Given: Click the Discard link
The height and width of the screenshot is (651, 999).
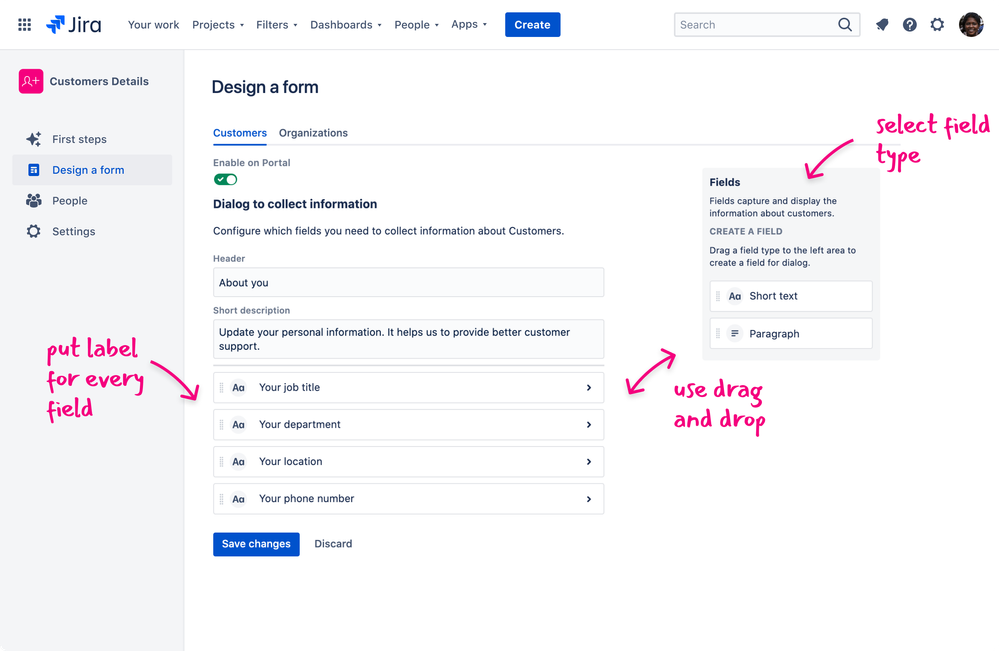Looking at the screenshot, I should pos(333,543).
